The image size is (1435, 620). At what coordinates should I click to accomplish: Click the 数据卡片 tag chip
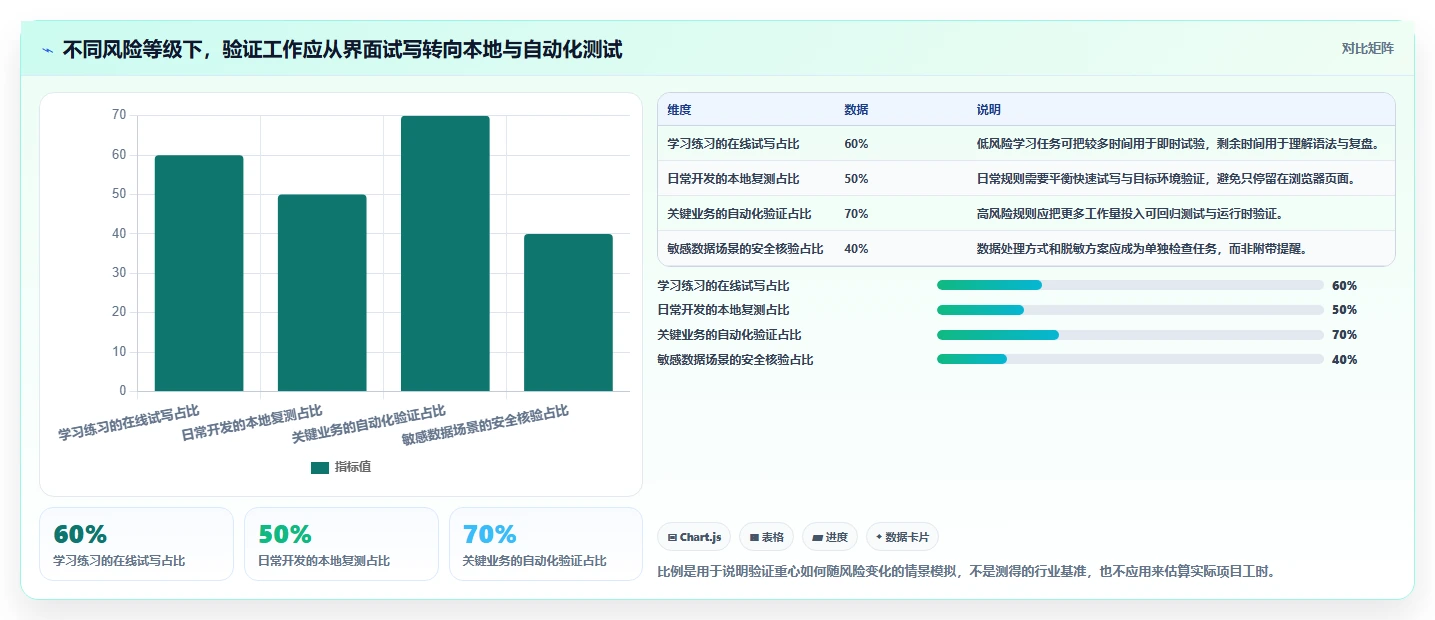tap(902, 537)
